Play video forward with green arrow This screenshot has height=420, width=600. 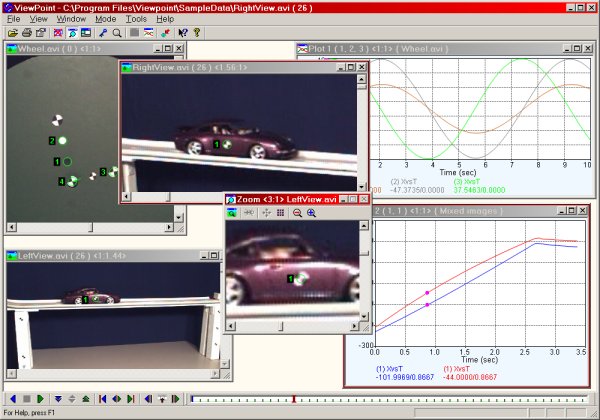click(40, 399)
